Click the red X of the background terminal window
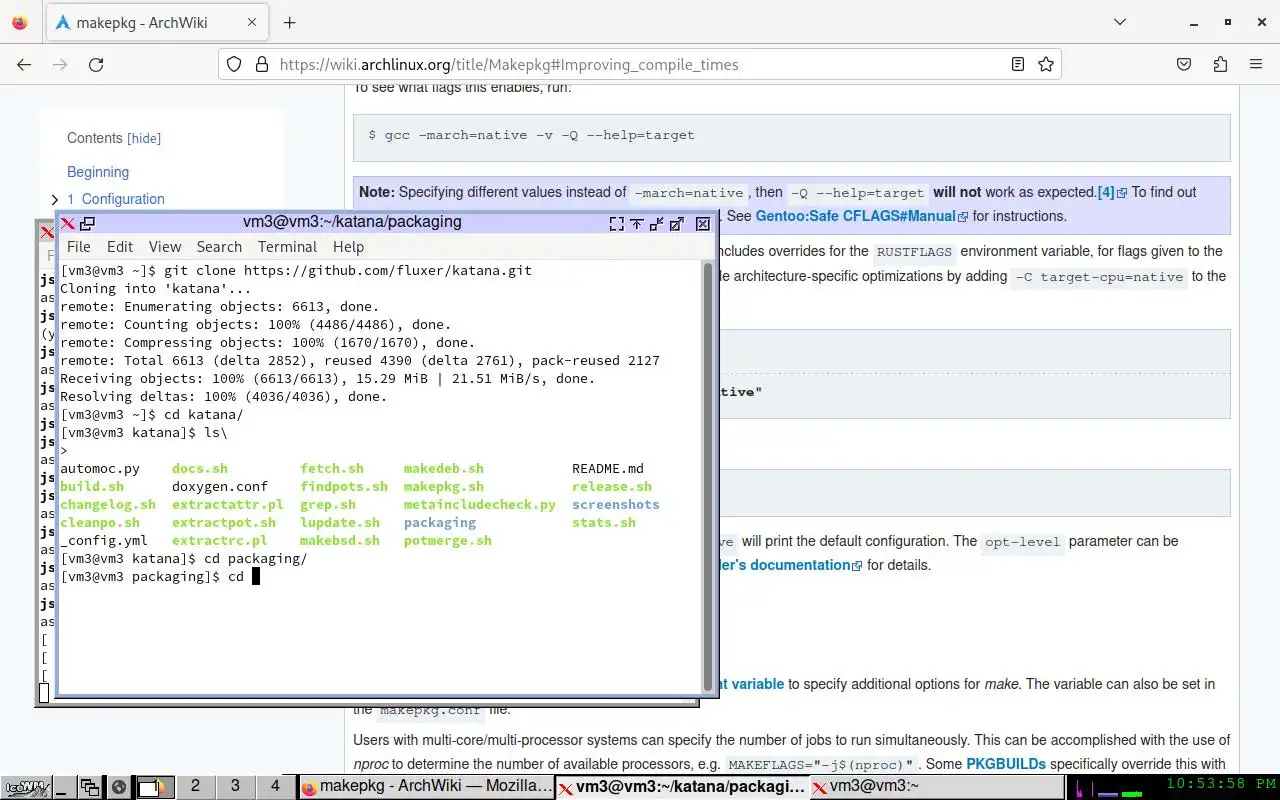Screen dimensions: 1280x800 click(x=46, y=232)
